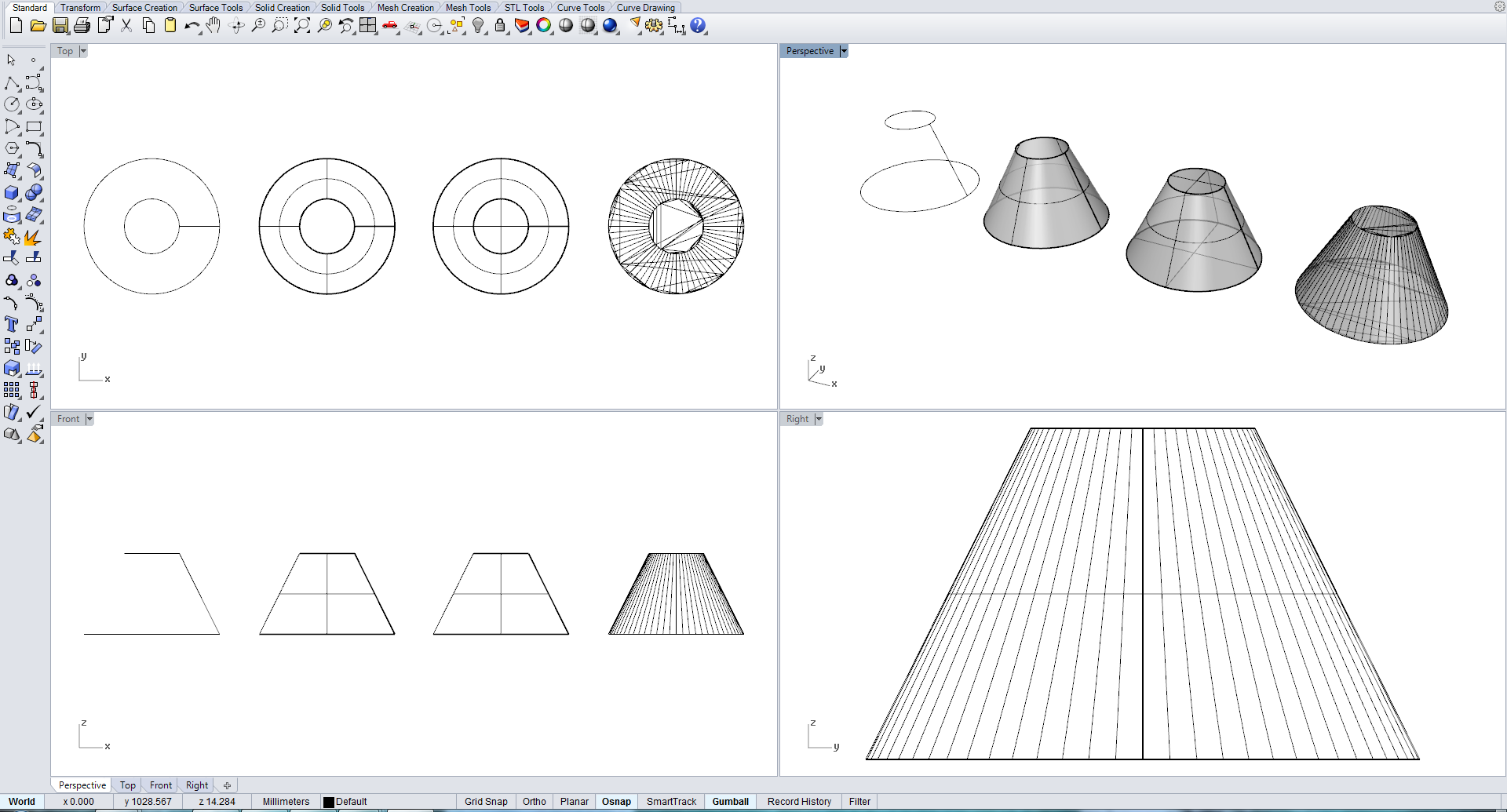Click the Filter button in status bar
The height and width of the screenshot is (812, 1507).
(859, 802)
